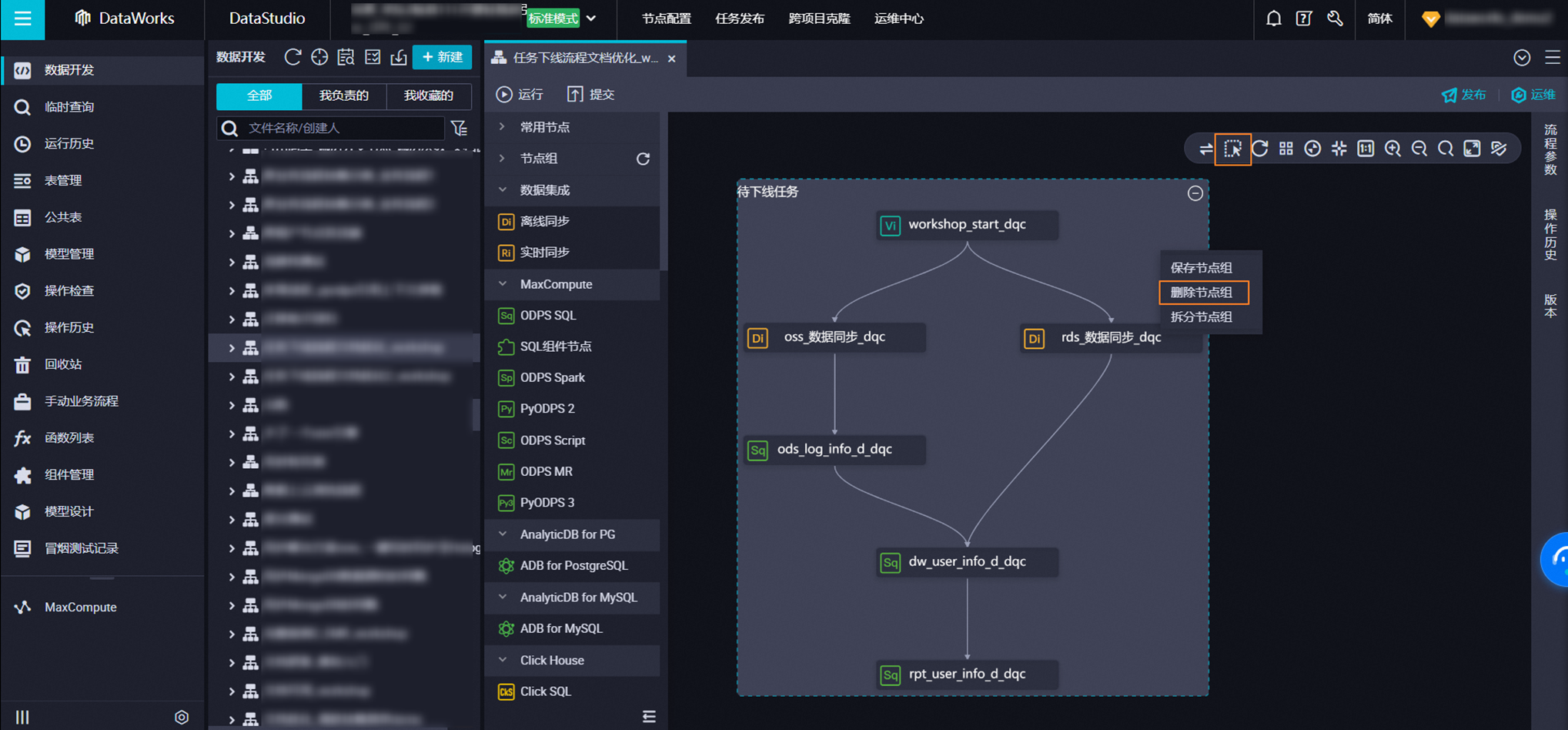Expand the 节点组 section
Screen dimensions: 1568x730
click(501, 158)
